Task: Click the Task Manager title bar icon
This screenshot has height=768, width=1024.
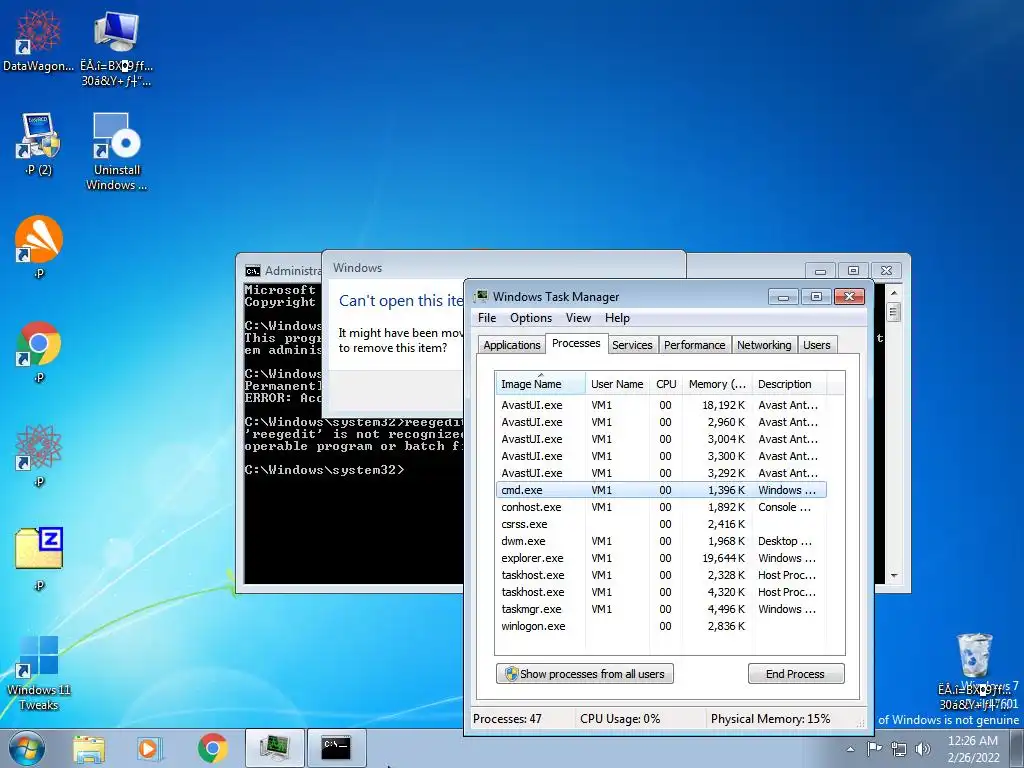Action: [481, 296]
